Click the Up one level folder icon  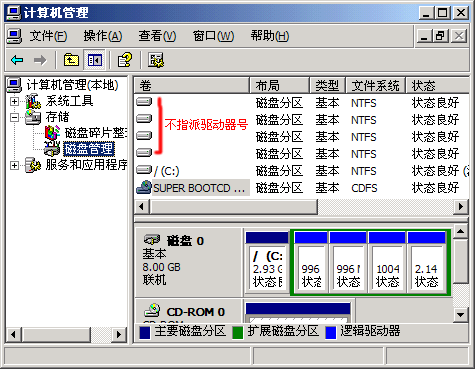[71, 60]
